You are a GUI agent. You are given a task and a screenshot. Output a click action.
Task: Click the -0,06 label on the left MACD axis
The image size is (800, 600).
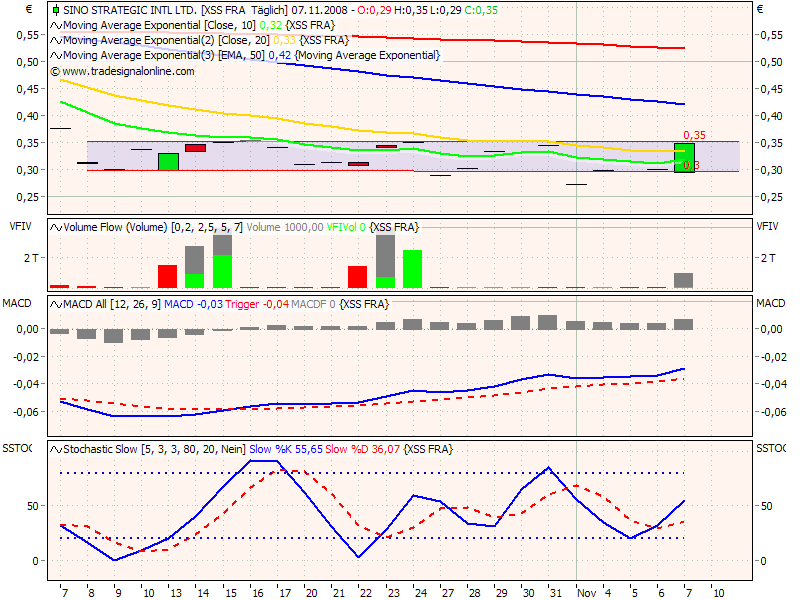pyautogui.click(x=26, y=412)
